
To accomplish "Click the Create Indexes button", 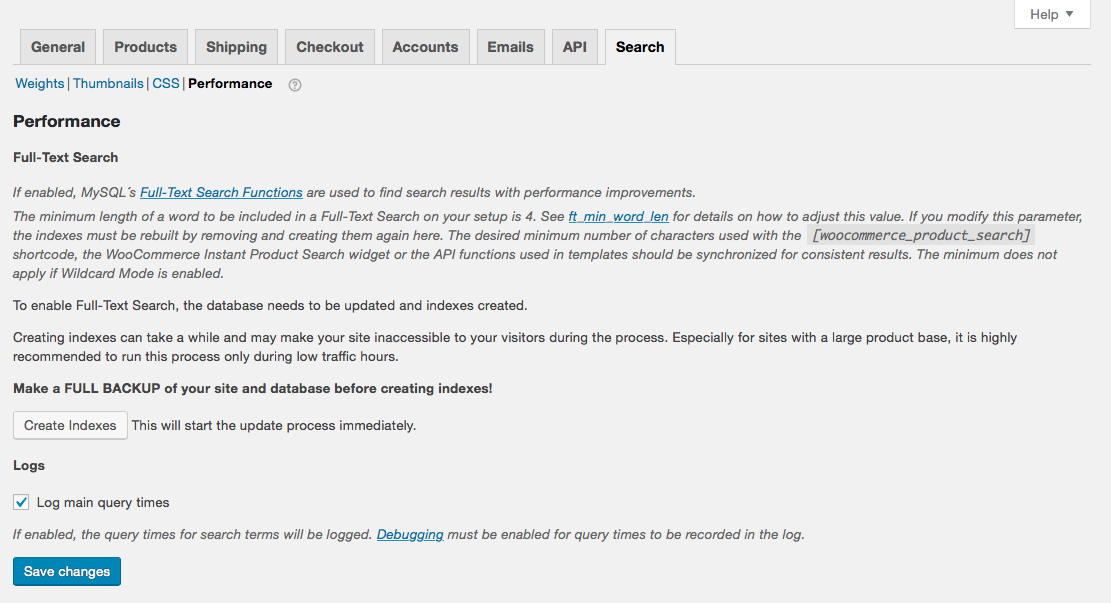I will (x=70, y=425).
